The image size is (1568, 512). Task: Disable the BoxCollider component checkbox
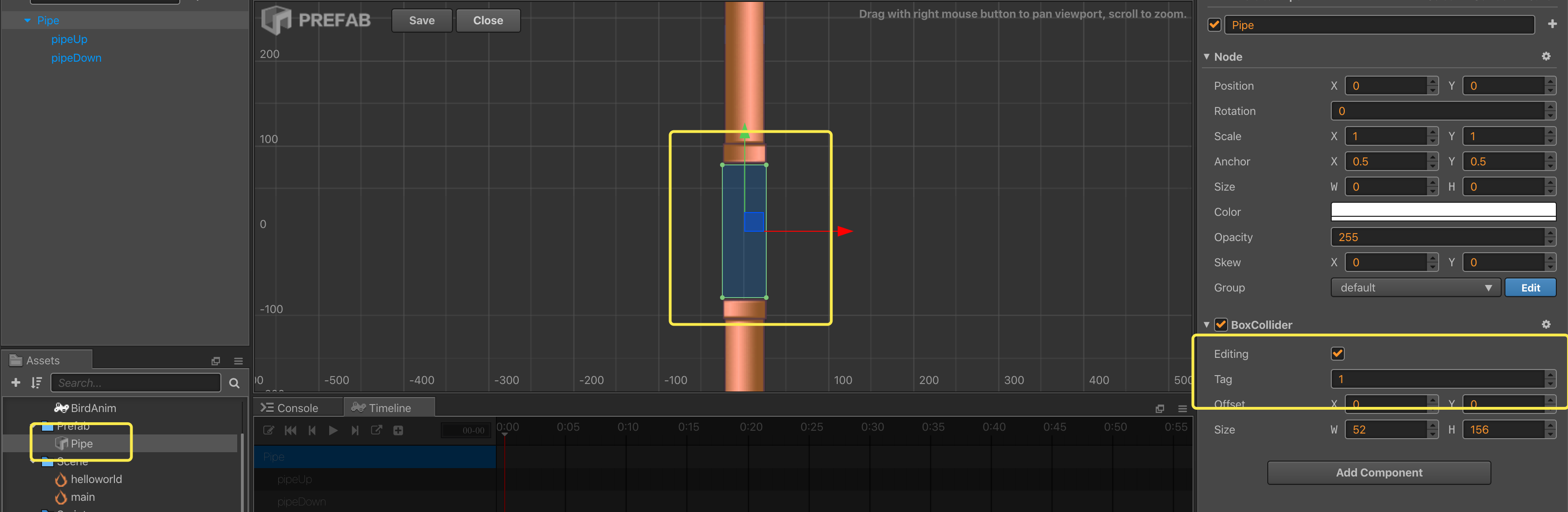pos(1221,325)
